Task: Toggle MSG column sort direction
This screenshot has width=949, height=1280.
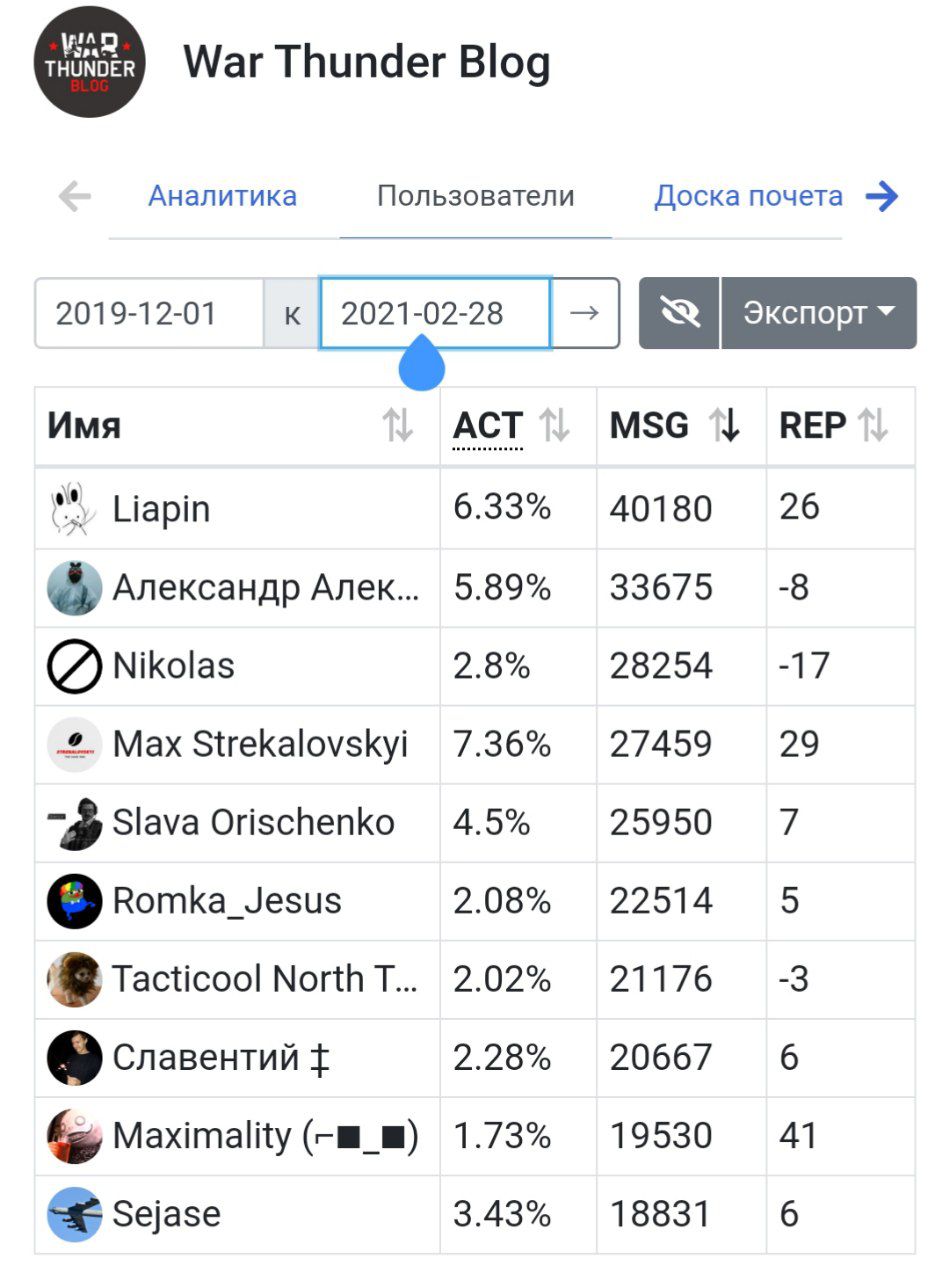Action: [725, 427]
